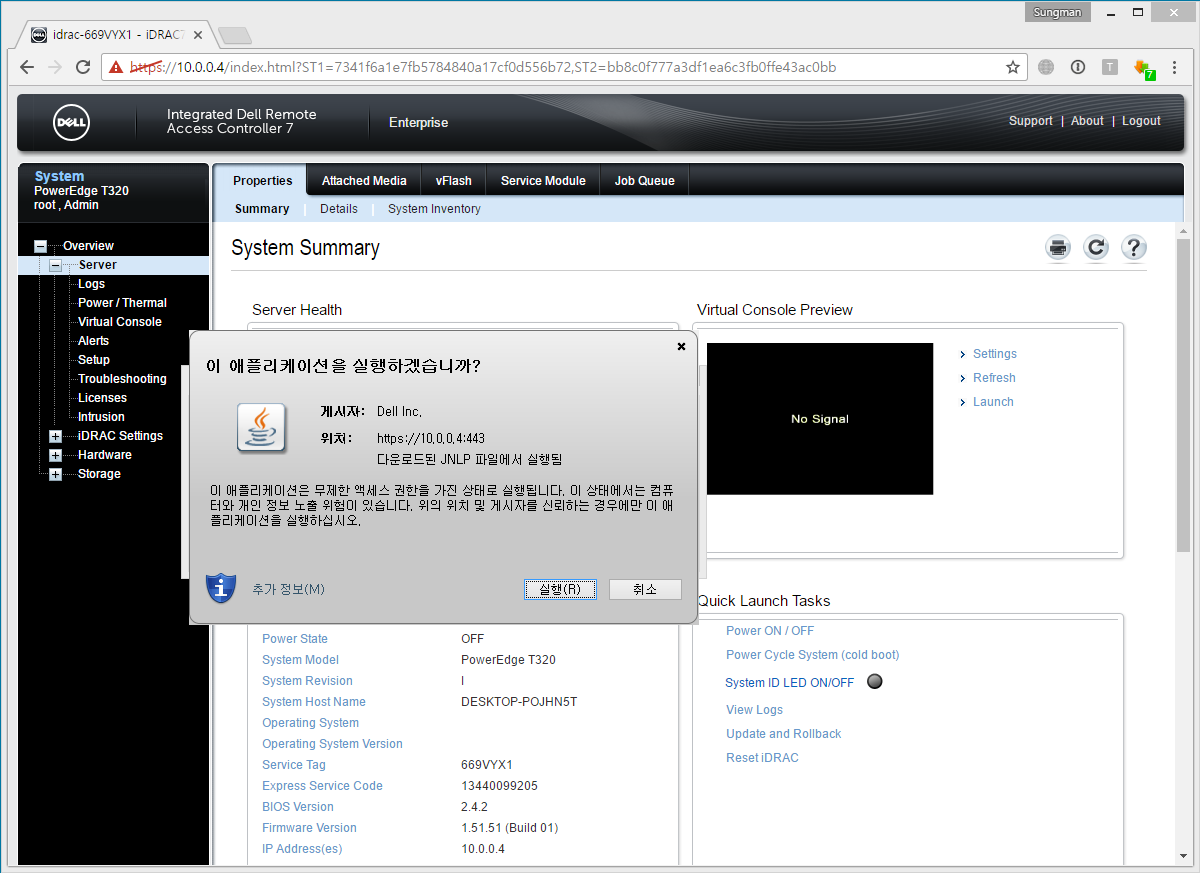Select Logs in the sidebar tree
1200x873 pixels.
[x=91, y=284]
